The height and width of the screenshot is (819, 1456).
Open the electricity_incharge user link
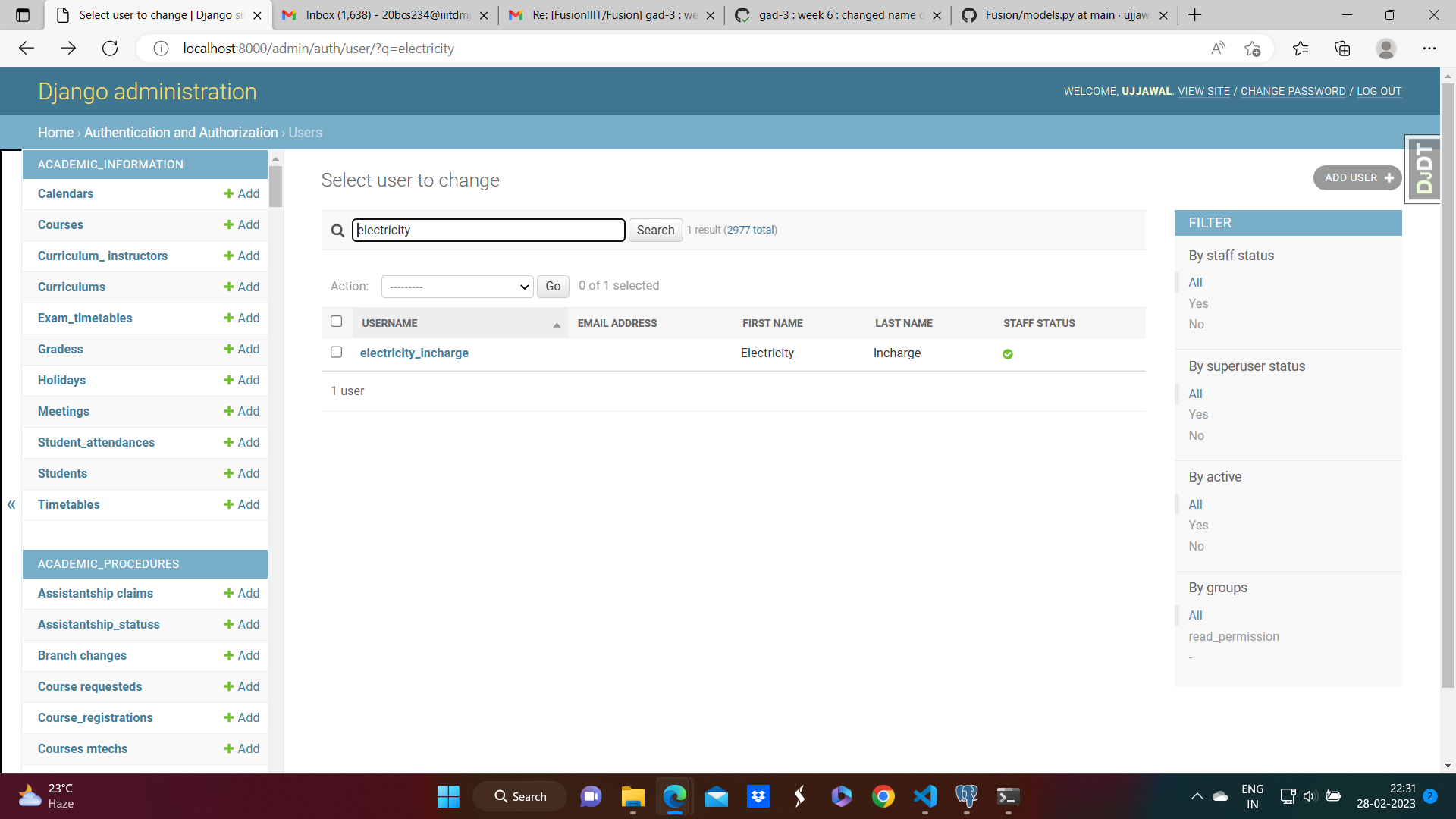pos(414,353)
